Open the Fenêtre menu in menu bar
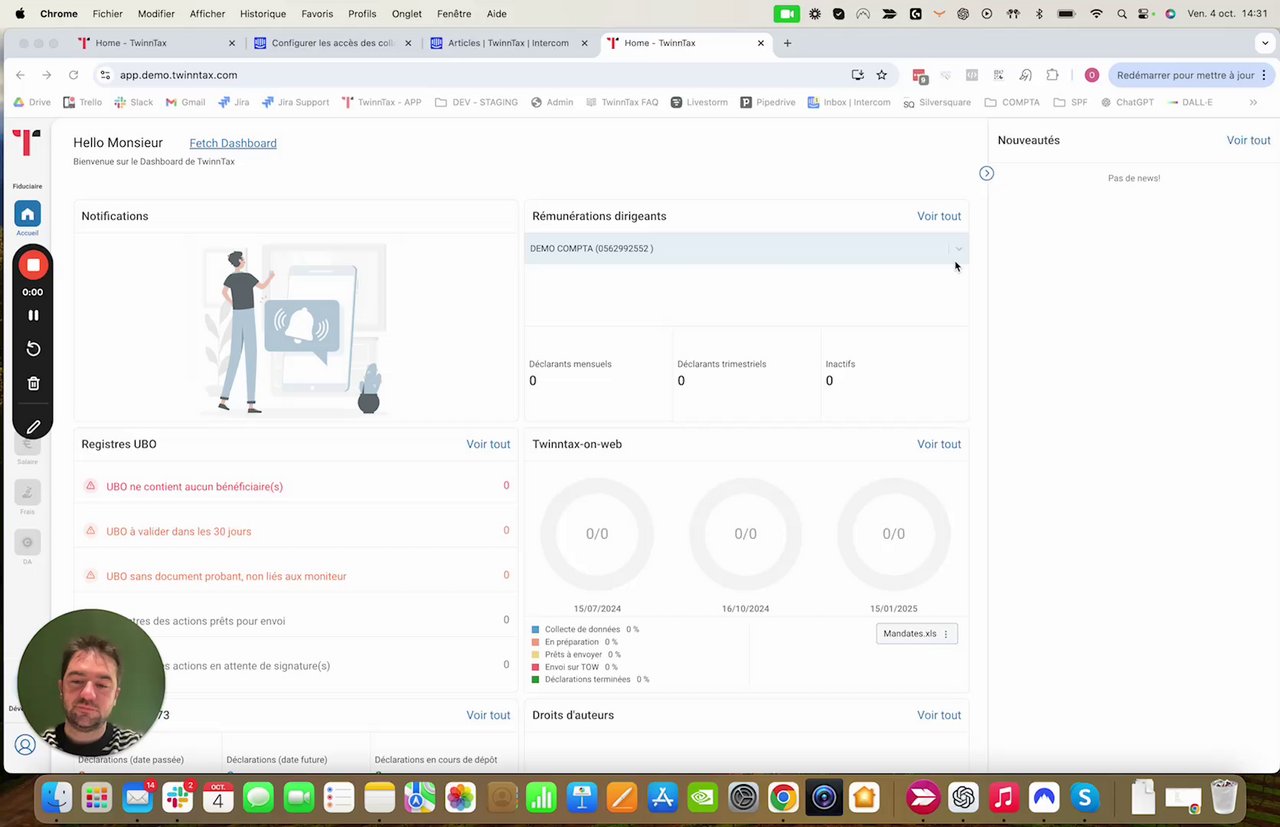This screenshot has height=827, width=1280. (454, 14)
